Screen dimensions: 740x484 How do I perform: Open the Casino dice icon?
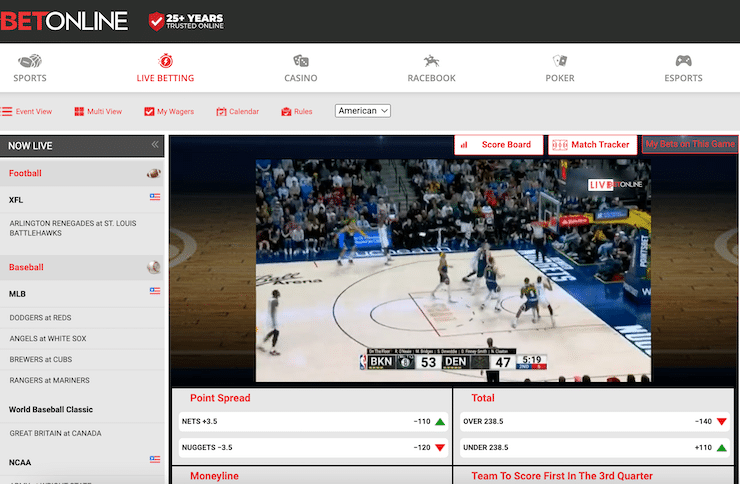[301, 61]
